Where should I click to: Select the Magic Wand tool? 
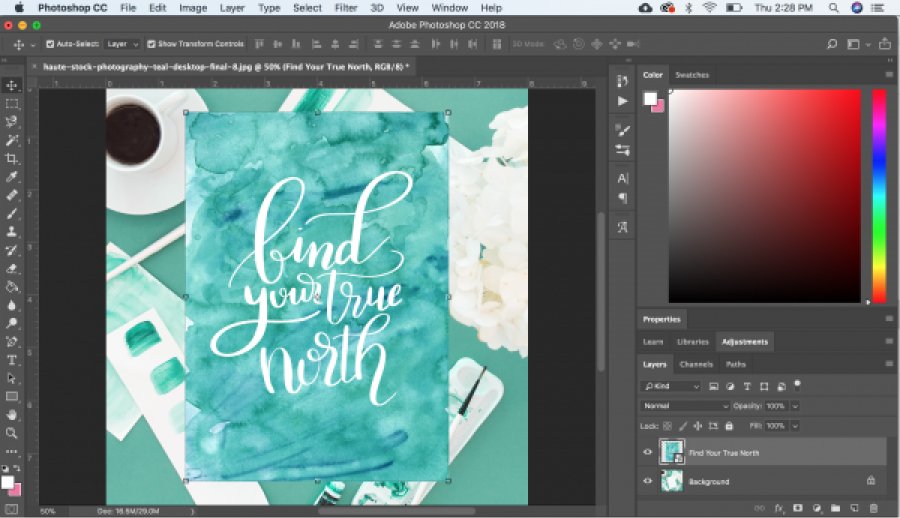point(11,140)
